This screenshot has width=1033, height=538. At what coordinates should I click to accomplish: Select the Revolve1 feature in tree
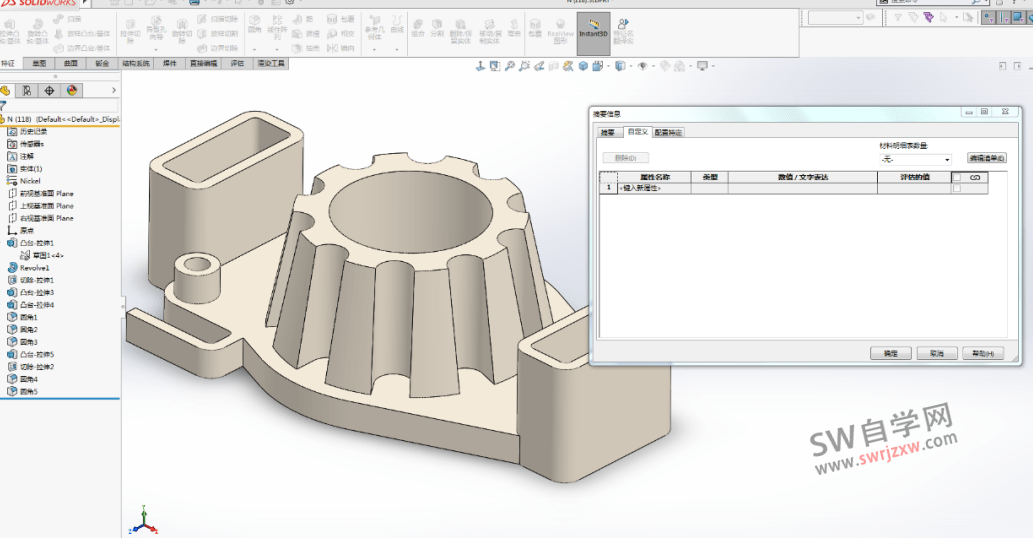[x=34, y=268]
